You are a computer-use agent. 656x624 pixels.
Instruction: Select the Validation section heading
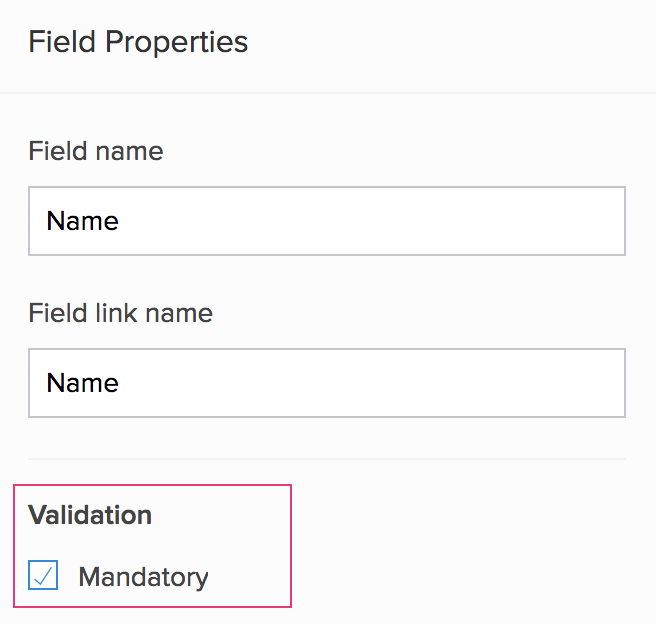90,515
